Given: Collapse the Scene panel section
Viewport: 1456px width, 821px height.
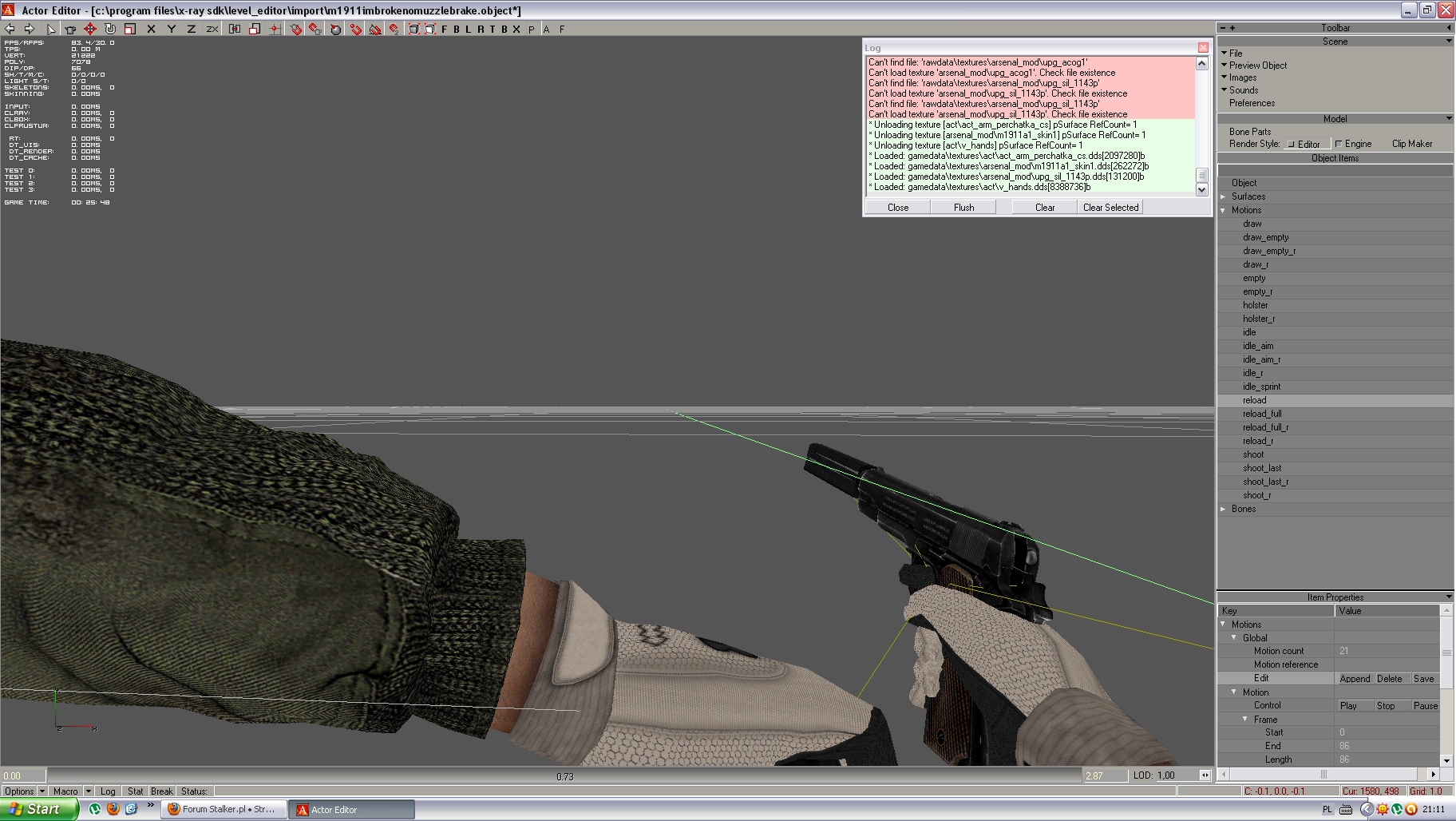Looking at the screenshot, I should (1449, 41).
